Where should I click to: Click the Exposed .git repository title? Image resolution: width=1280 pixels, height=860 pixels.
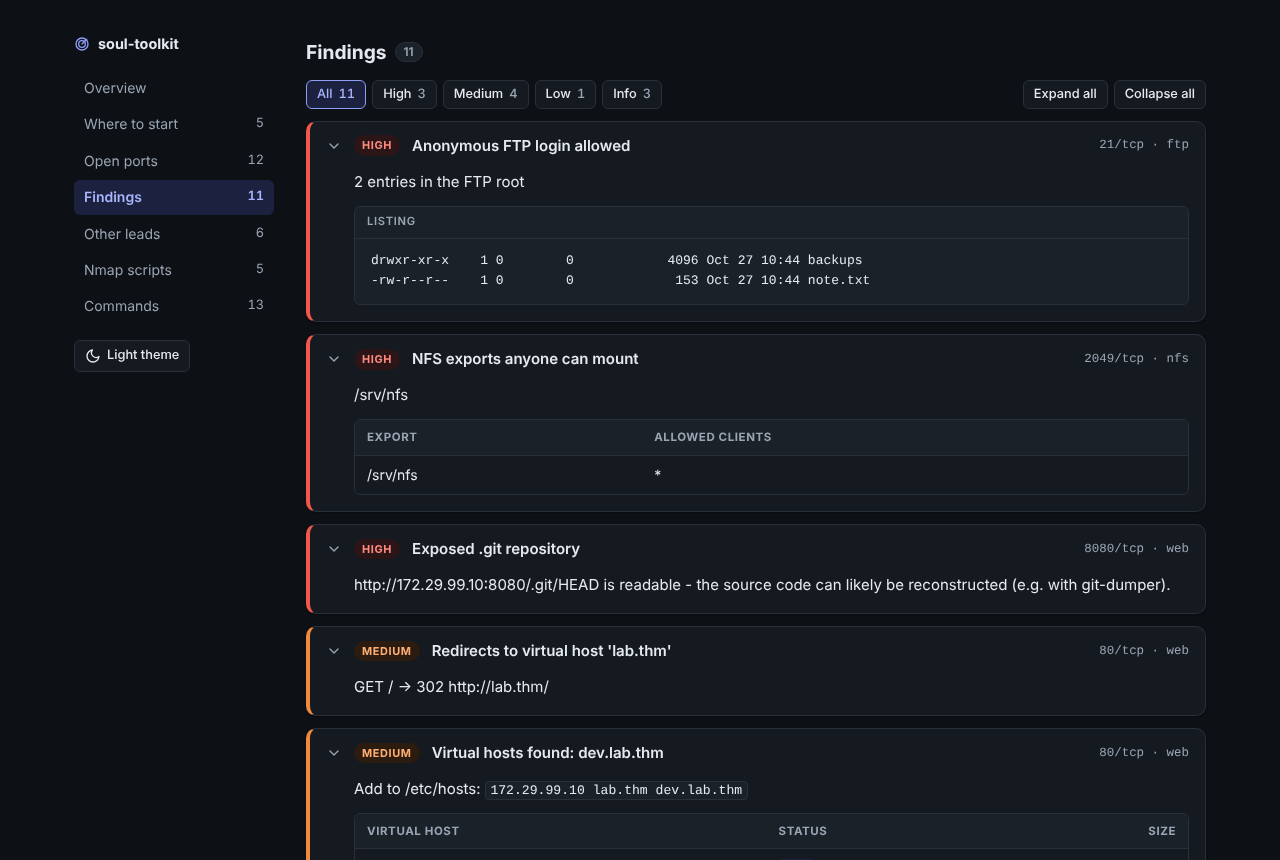[496, 549]
